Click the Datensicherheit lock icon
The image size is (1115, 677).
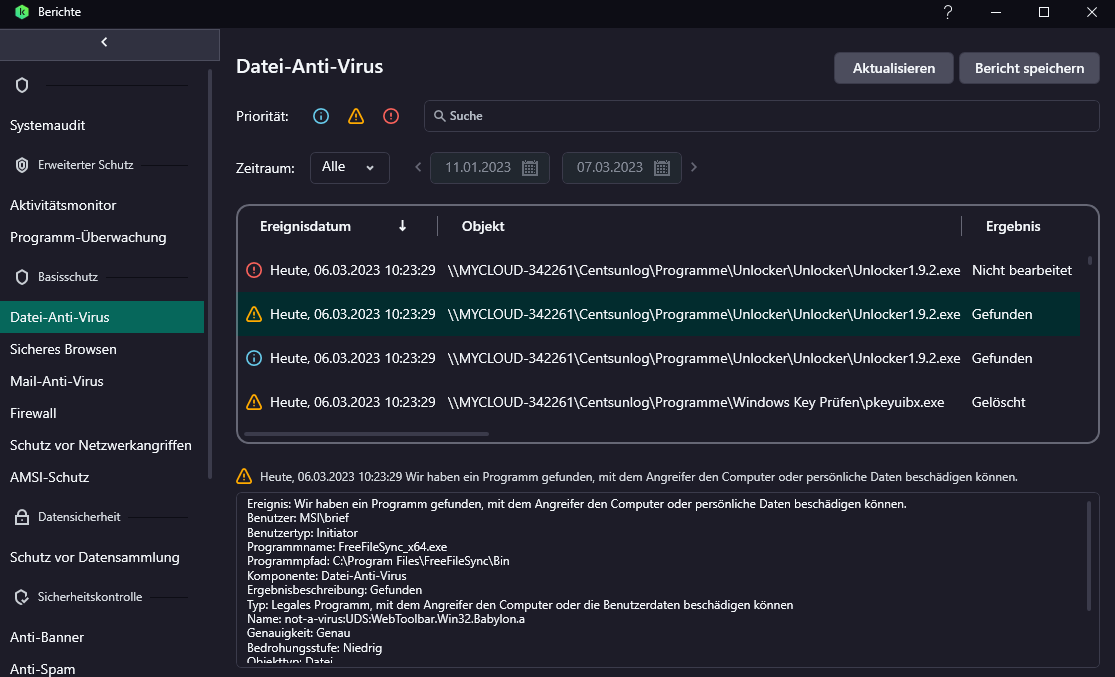(22, 517)
